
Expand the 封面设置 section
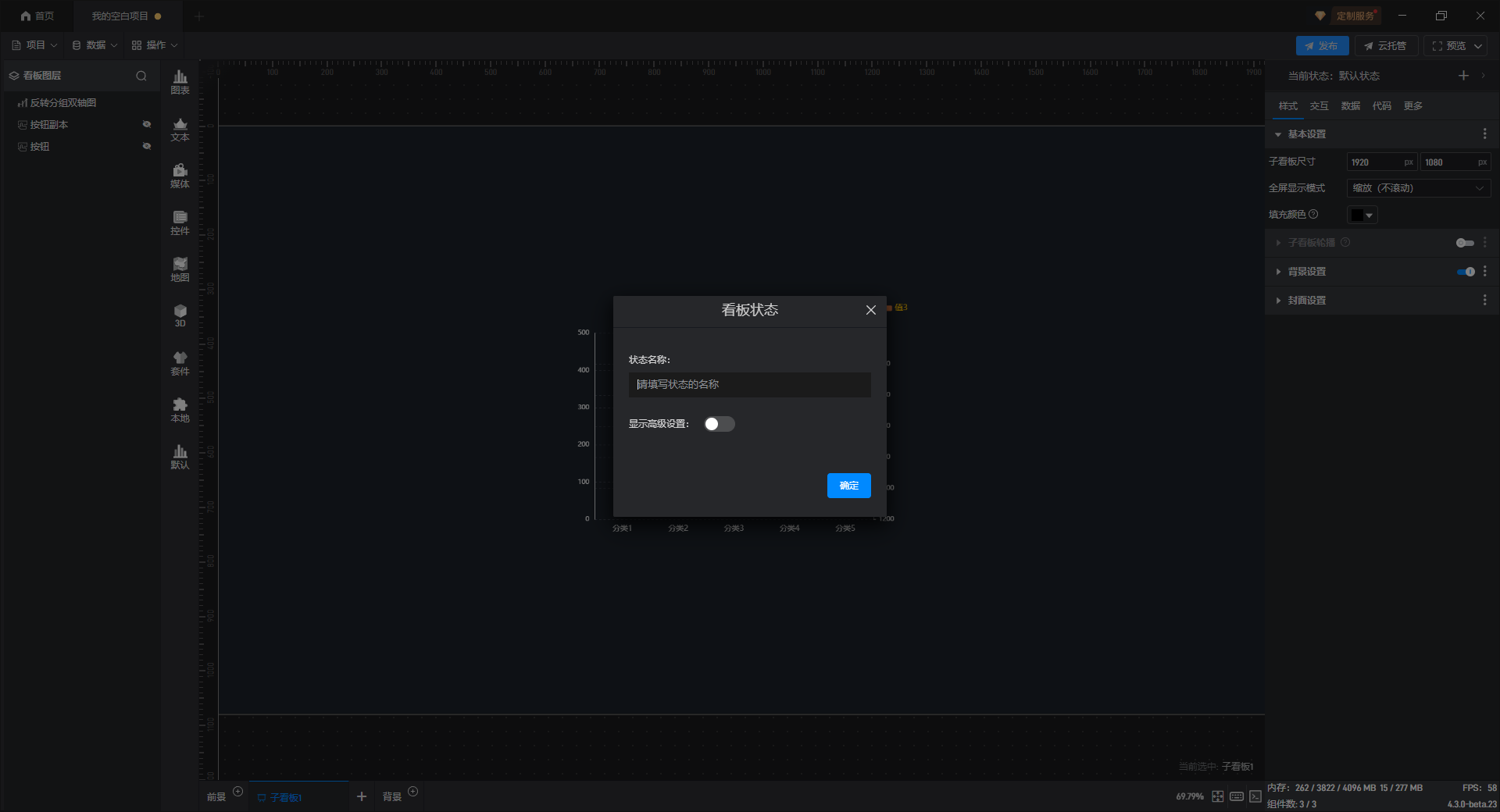coord(1306,301)
